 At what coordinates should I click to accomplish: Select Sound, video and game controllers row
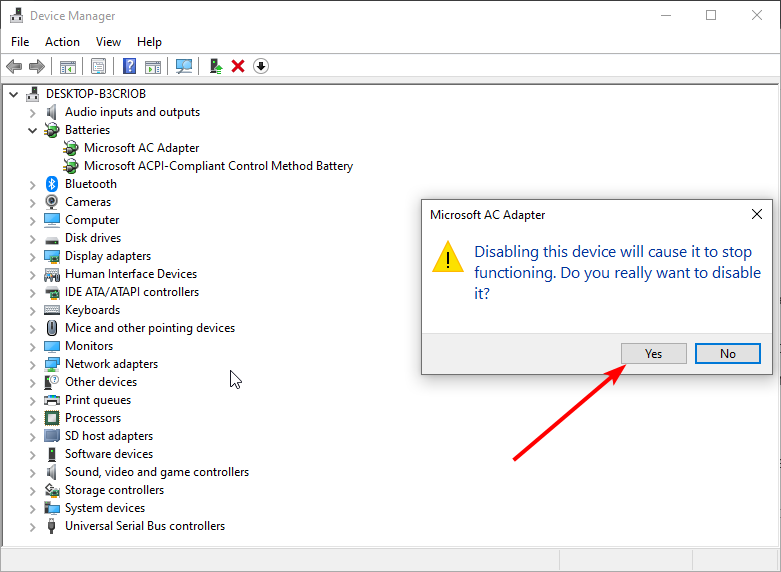point(157,472)
